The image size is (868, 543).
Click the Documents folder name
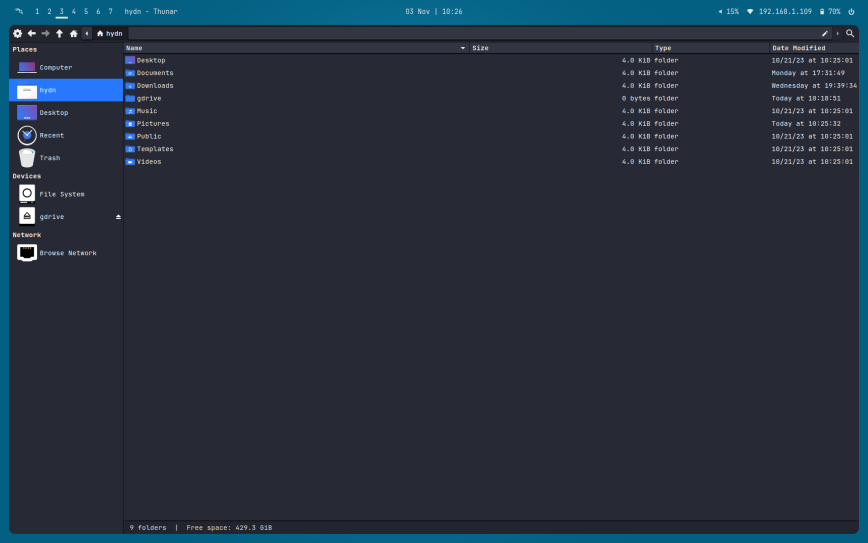(155, 73)
